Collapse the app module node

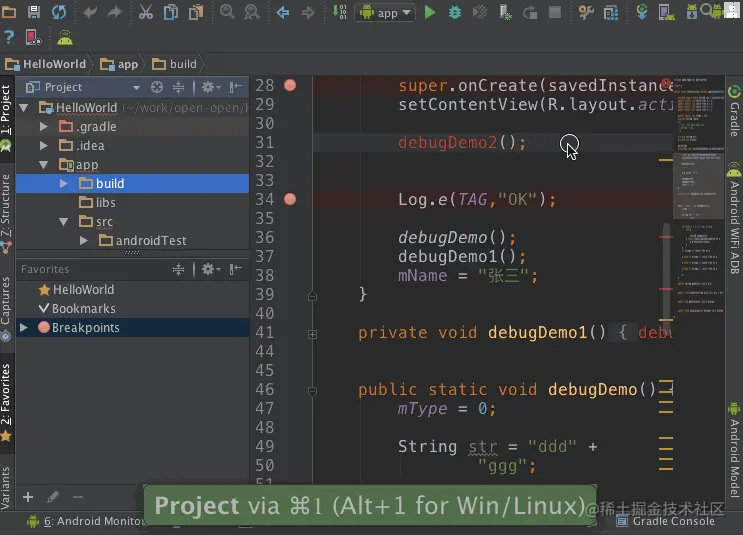click(44, 165)
